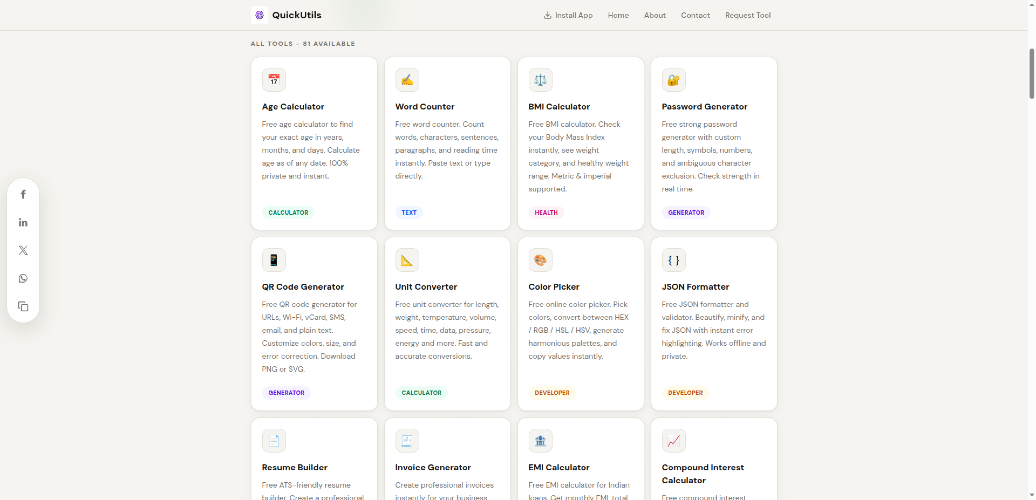
Task: Share the page via WhatsApp
Action: click(x=23, y=279)
